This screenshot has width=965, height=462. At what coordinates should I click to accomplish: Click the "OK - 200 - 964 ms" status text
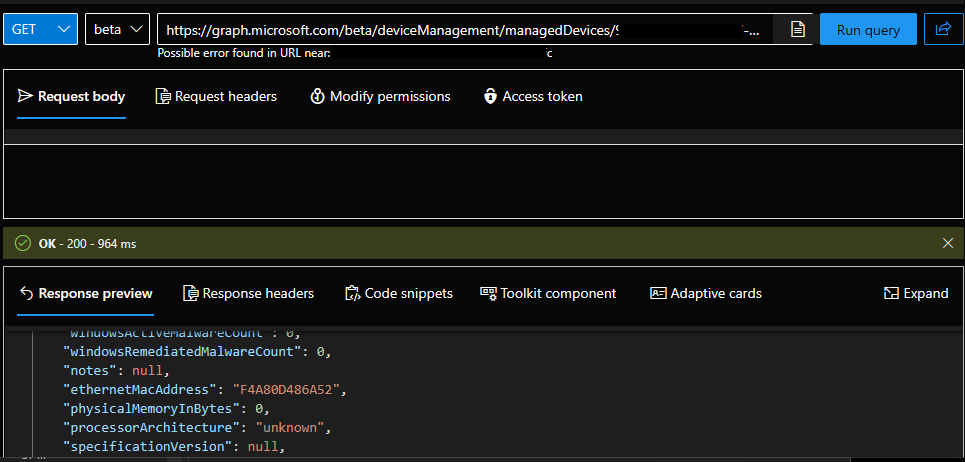[x=87, y=244]
